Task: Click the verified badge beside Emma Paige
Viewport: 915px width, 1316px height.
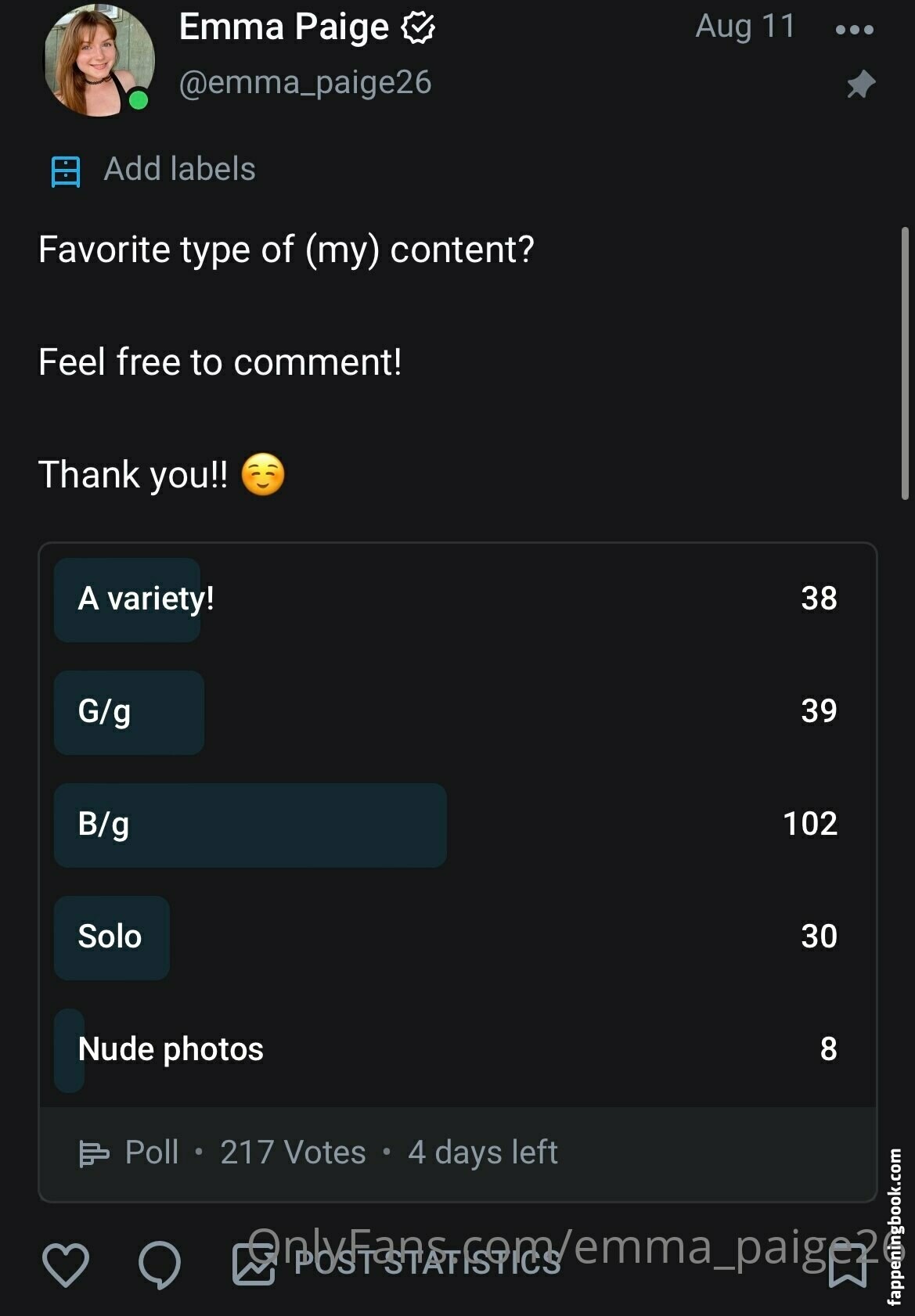Action: [x=418, y=28]
